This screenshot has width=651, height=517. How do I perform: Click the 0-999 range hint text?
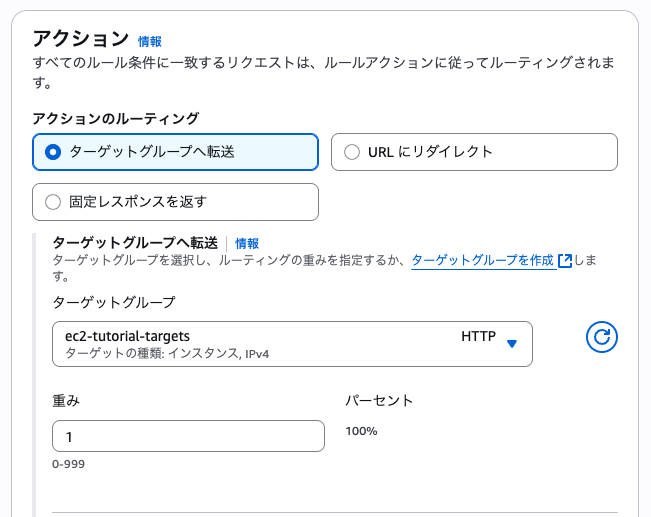click(x=69, y=465)
